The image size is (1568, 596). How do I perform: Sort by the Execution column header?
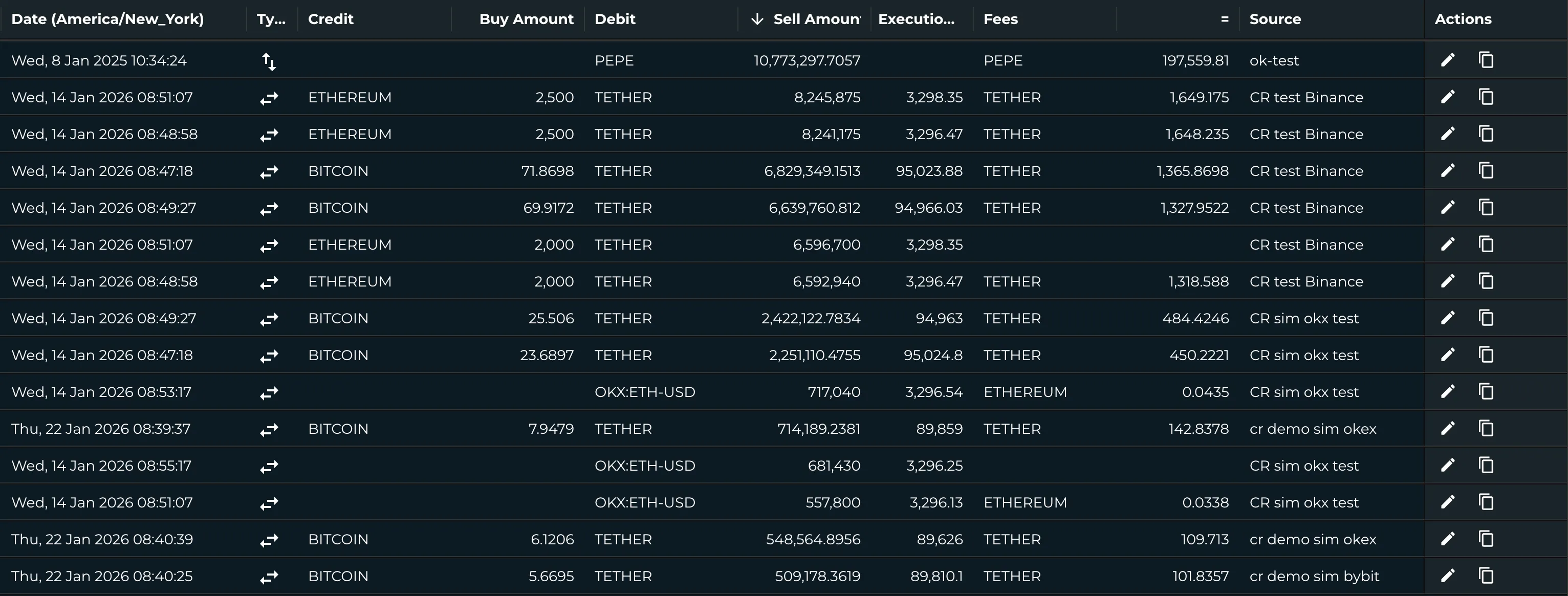[916, 19]
